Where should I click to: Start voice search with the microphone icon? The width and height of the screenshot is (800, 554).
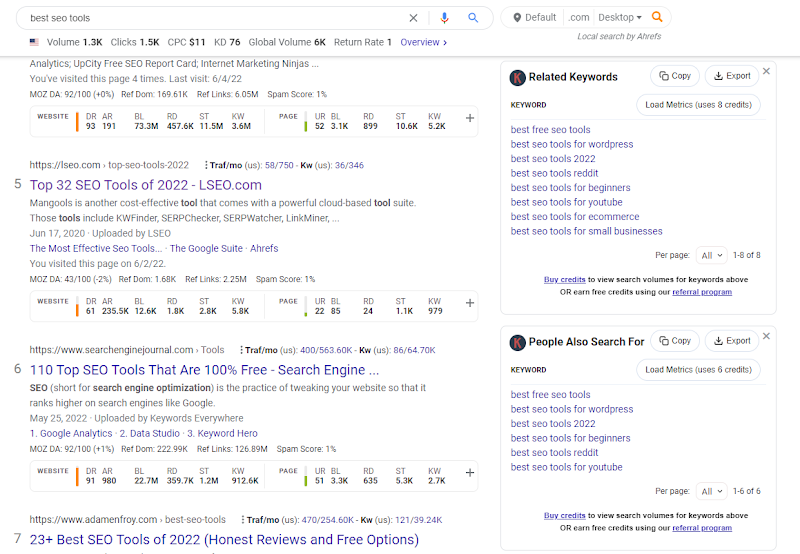(444, 18)
